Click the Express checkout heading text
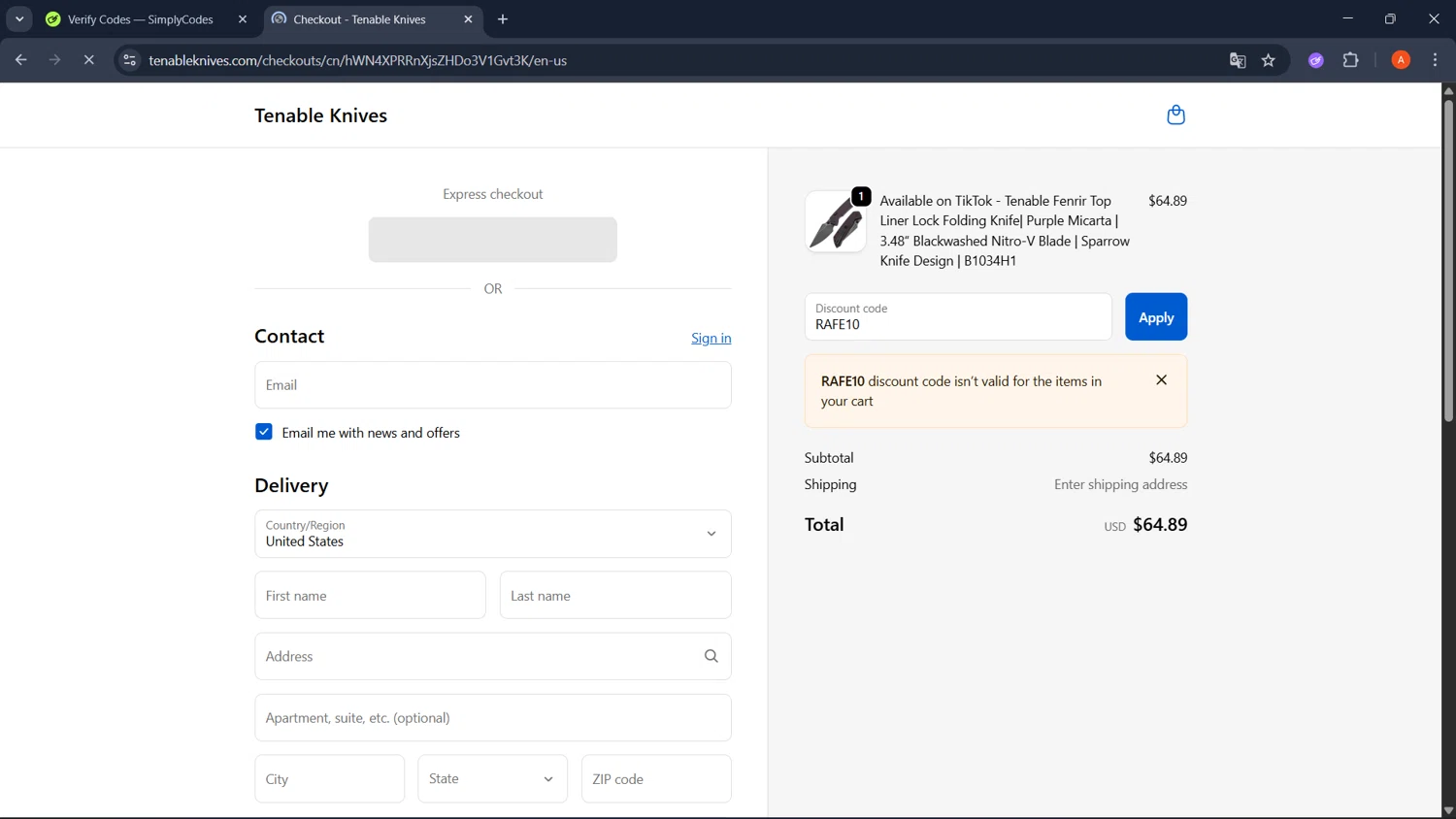The image size is (1456, 819). point(493,194)
